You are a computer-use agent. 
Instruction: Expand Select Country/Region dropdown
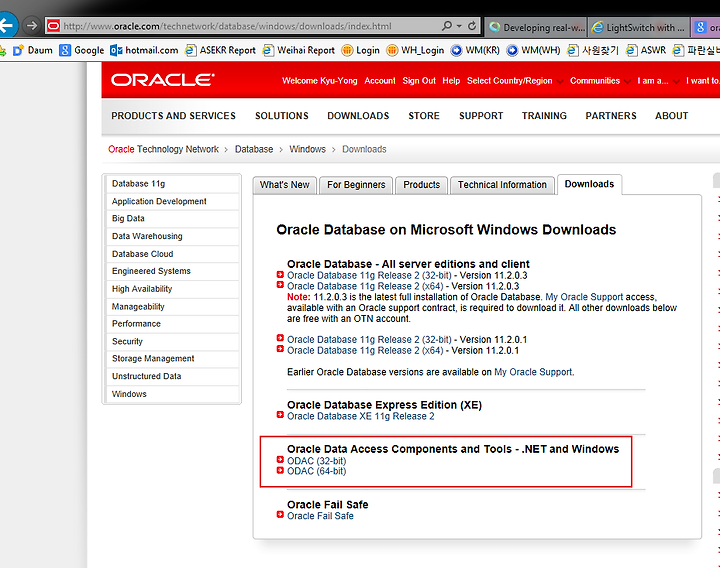pos(515,81)
